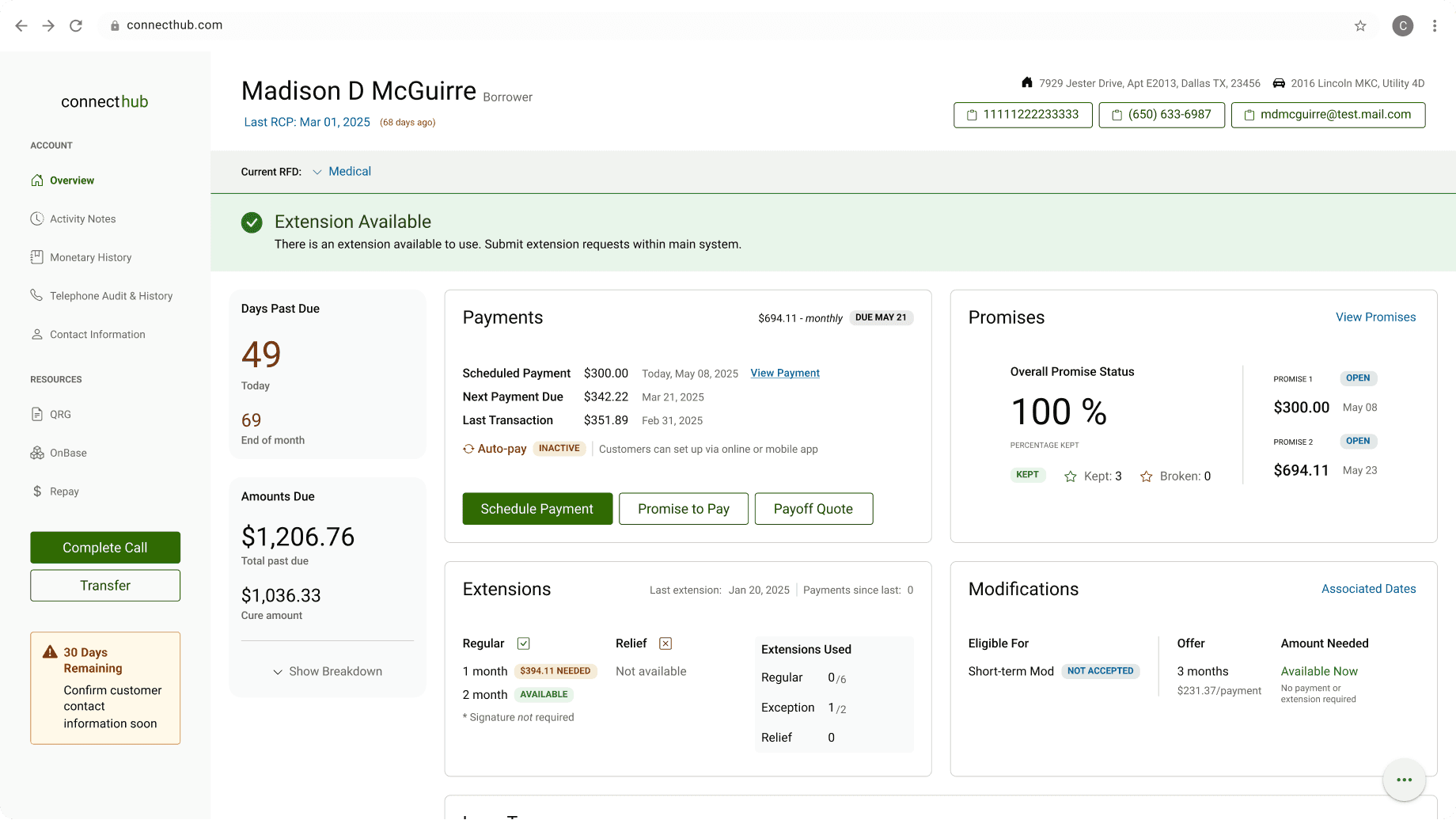The width and height of the screenshot is (1456, 820).
Task: Click the car icon next to 2016 Lincoln MKC
Action: tap(1279, 82)
